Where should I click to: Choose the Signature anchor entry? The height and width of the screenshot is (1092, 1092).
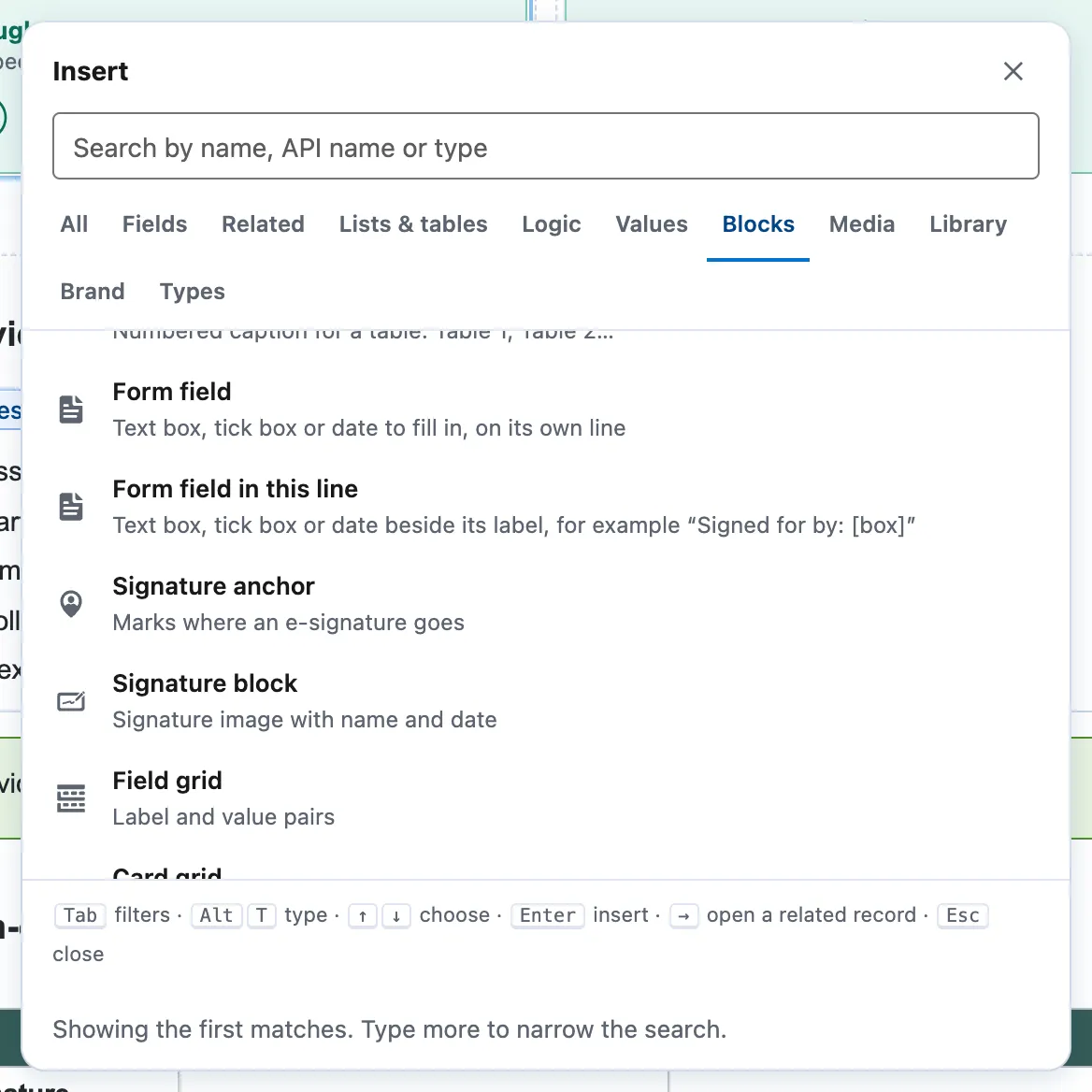pos(545,604)
